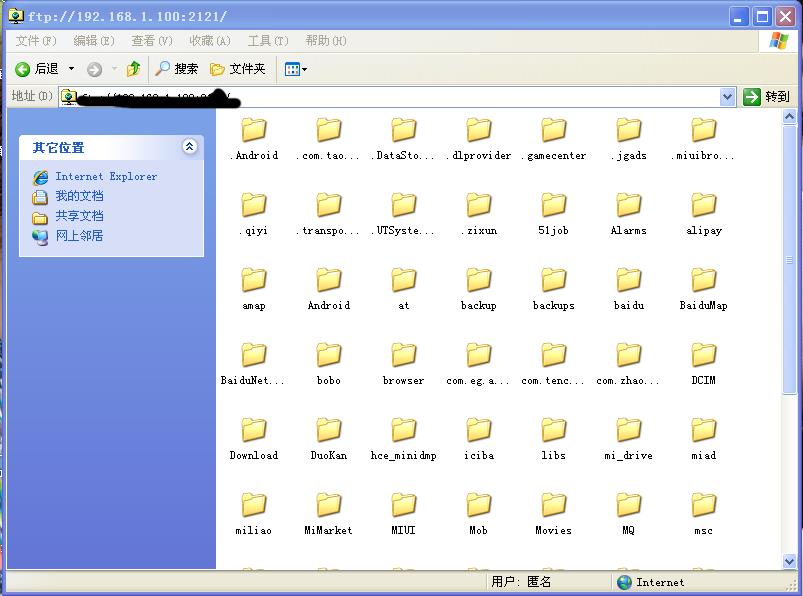
Task: Select the Download folder
Action: (x=254, y=439)
